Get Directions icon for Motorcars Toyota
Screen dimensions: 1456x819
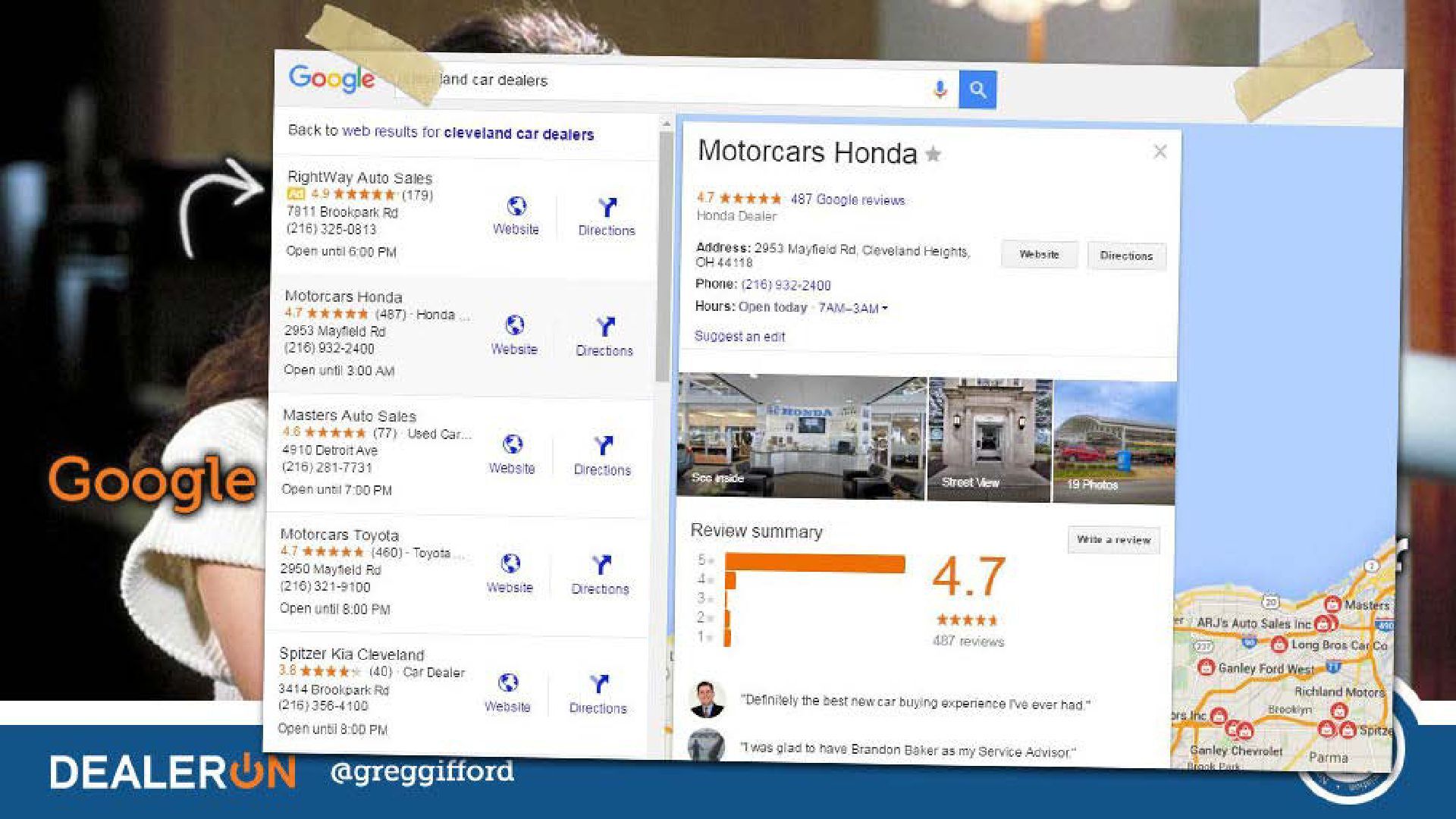[601, 565]
